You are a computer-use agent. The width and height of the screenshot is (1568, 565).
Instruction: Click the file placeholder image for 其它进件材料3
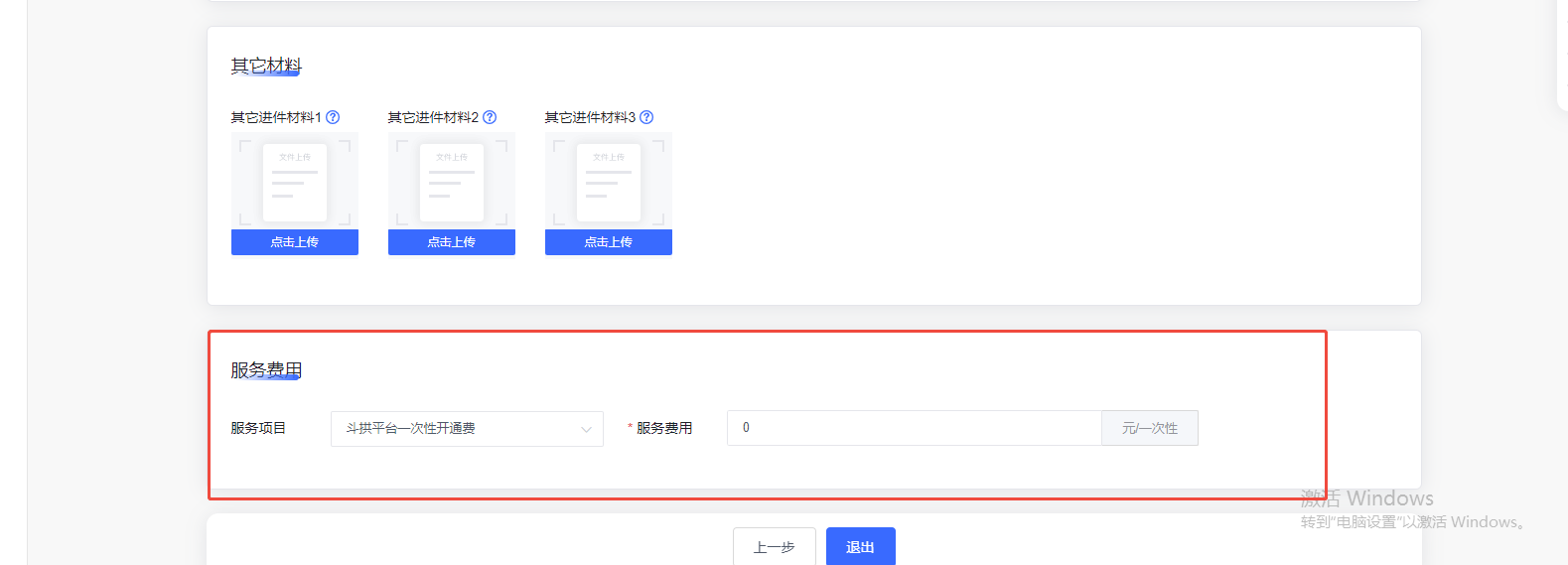[609, 182]
